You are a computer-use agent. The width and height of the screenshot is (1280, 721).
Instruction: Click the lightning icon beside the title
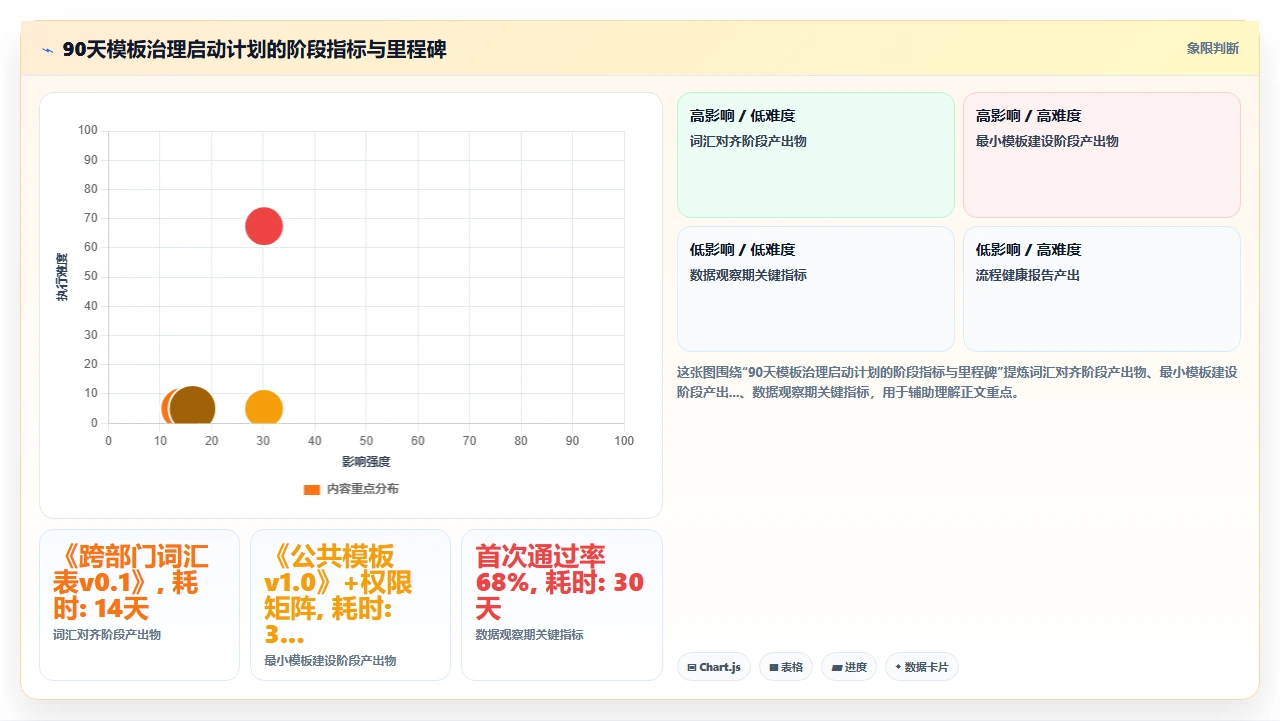coord(47,50)
